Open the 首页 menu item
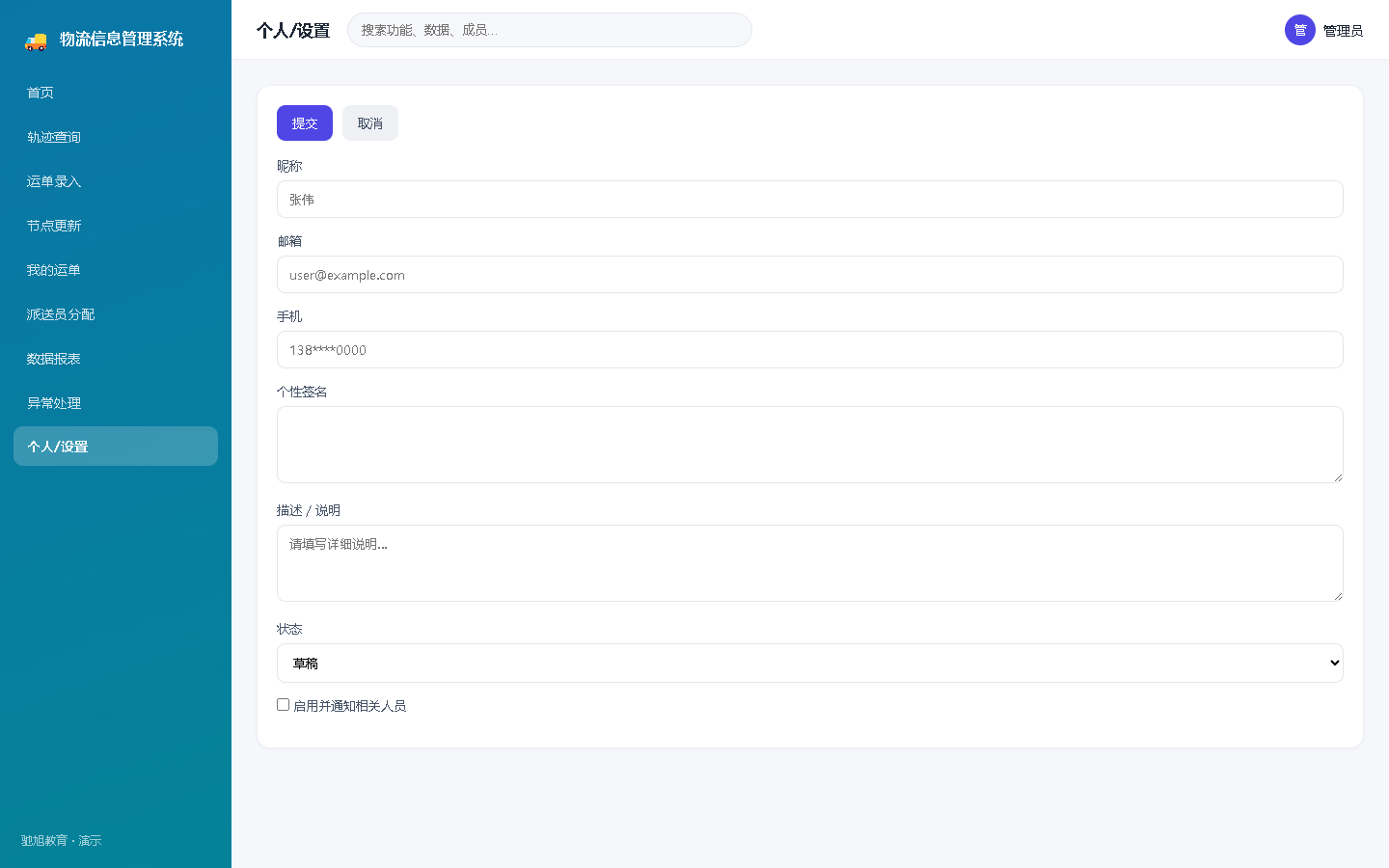 [x=116, y=93]
